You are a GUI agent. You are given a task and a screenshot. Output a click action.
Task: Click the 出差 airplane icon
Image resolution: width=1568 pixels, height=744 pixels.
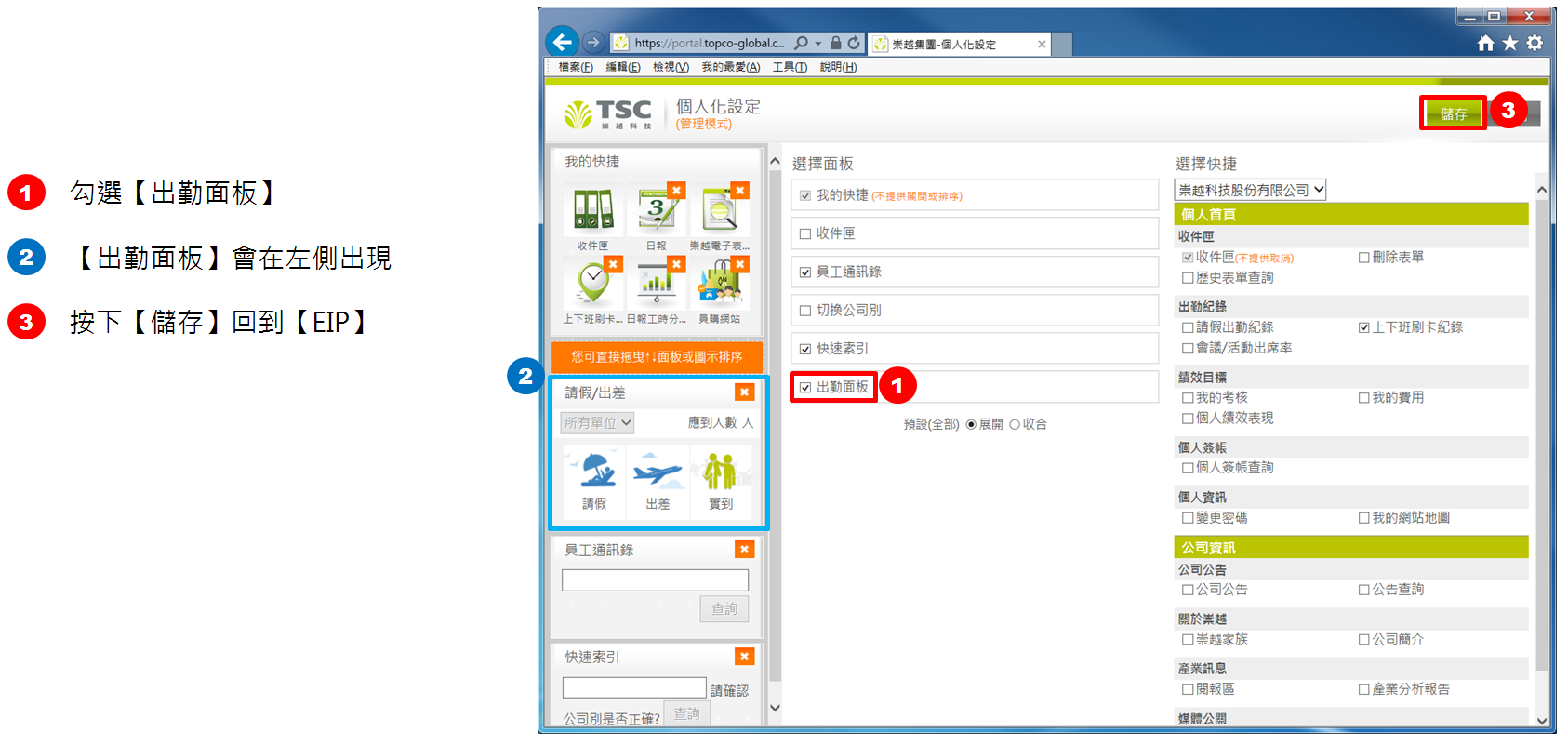[658, 471]
